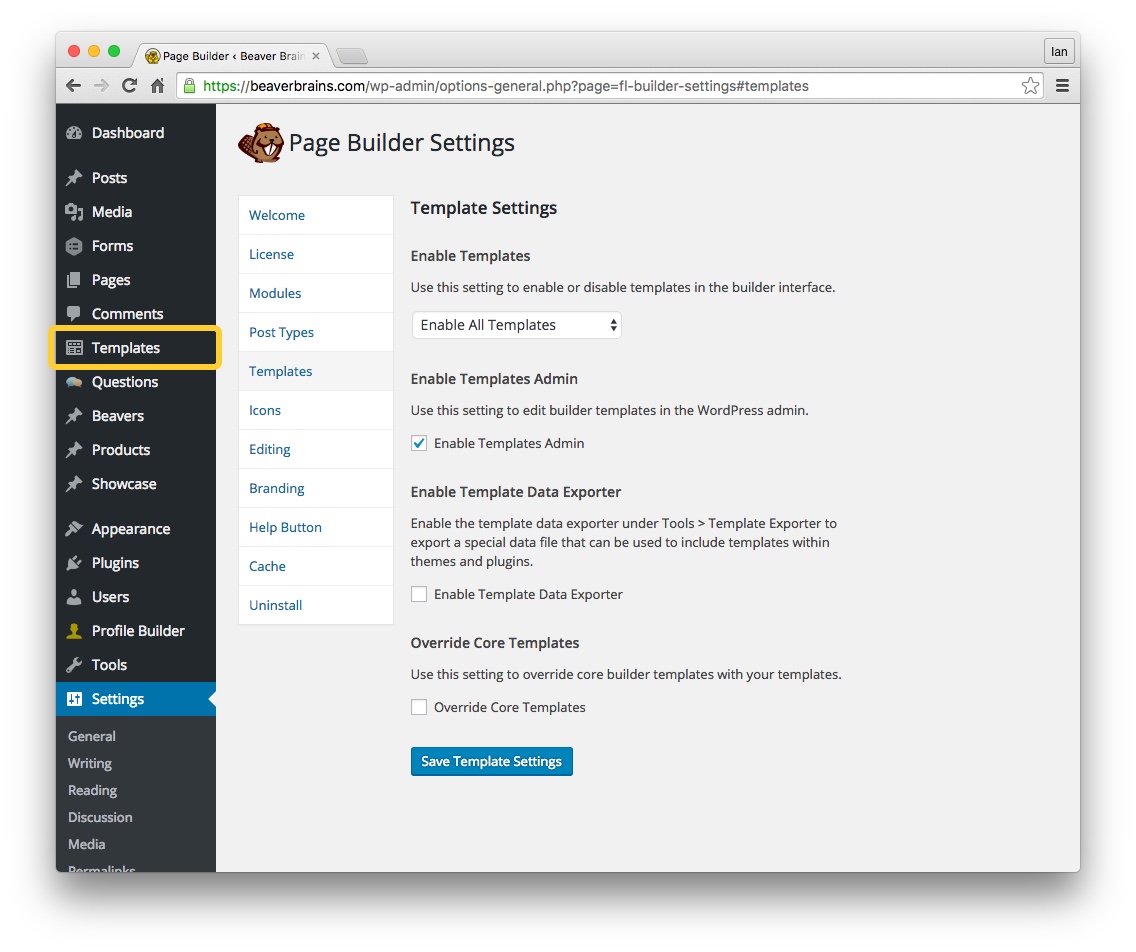Viewport: 1136px width, 952px height.
Task: Click the Posts pushpin icon
Action: 74,178
